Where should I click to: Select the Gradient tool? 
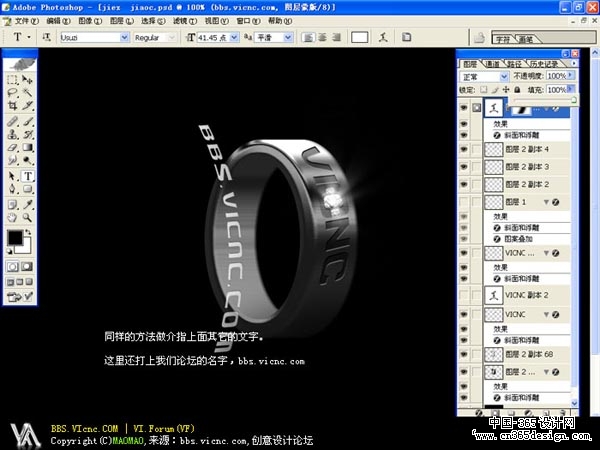(x=27, y=147)
